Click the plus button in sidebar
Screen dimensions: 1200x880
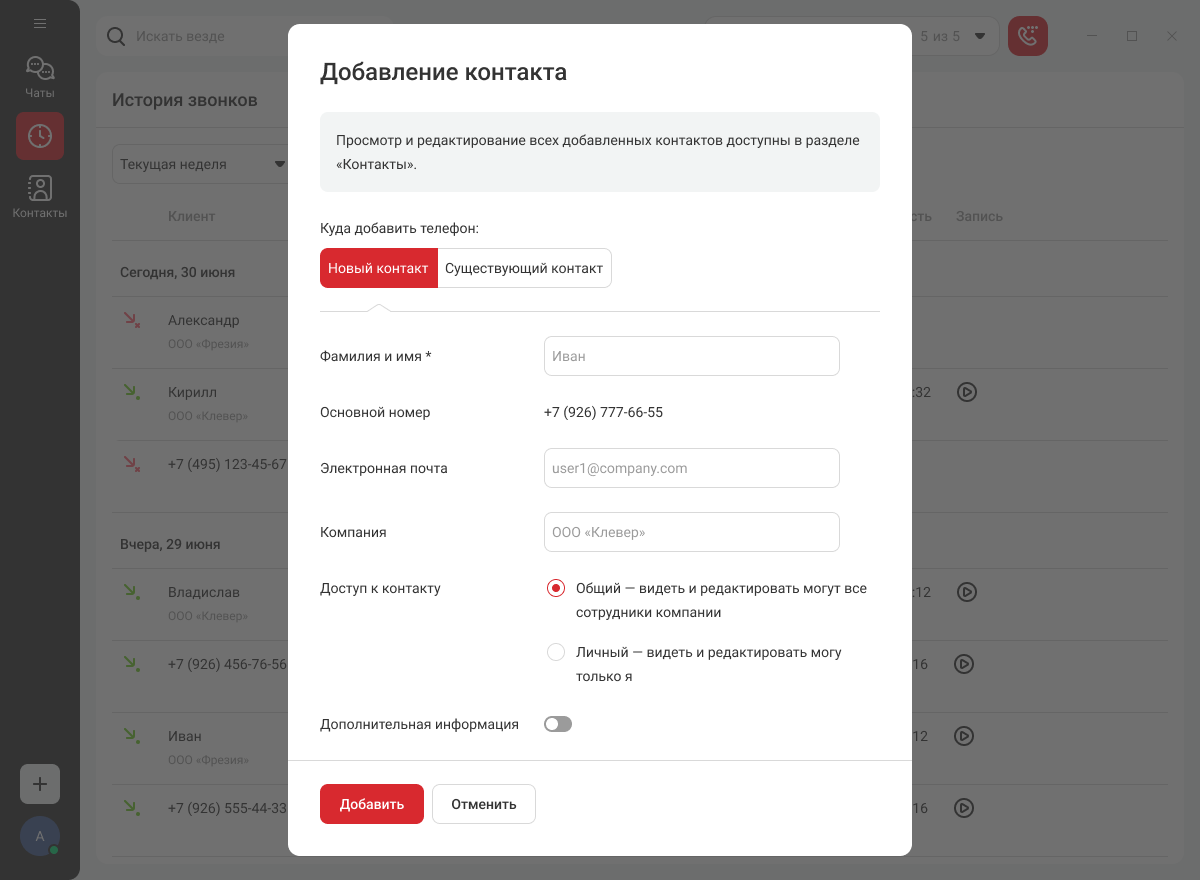click(40, 784)
